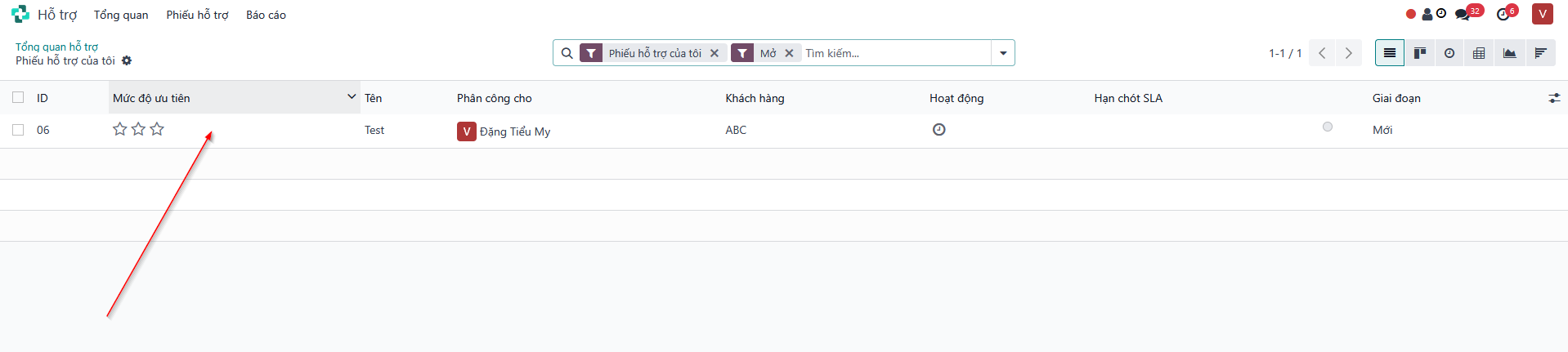1568x352 pixels.
Task: Open the settings gear beside Phiếu hỗ trợ của tôi
Action: tap(127, 60)
